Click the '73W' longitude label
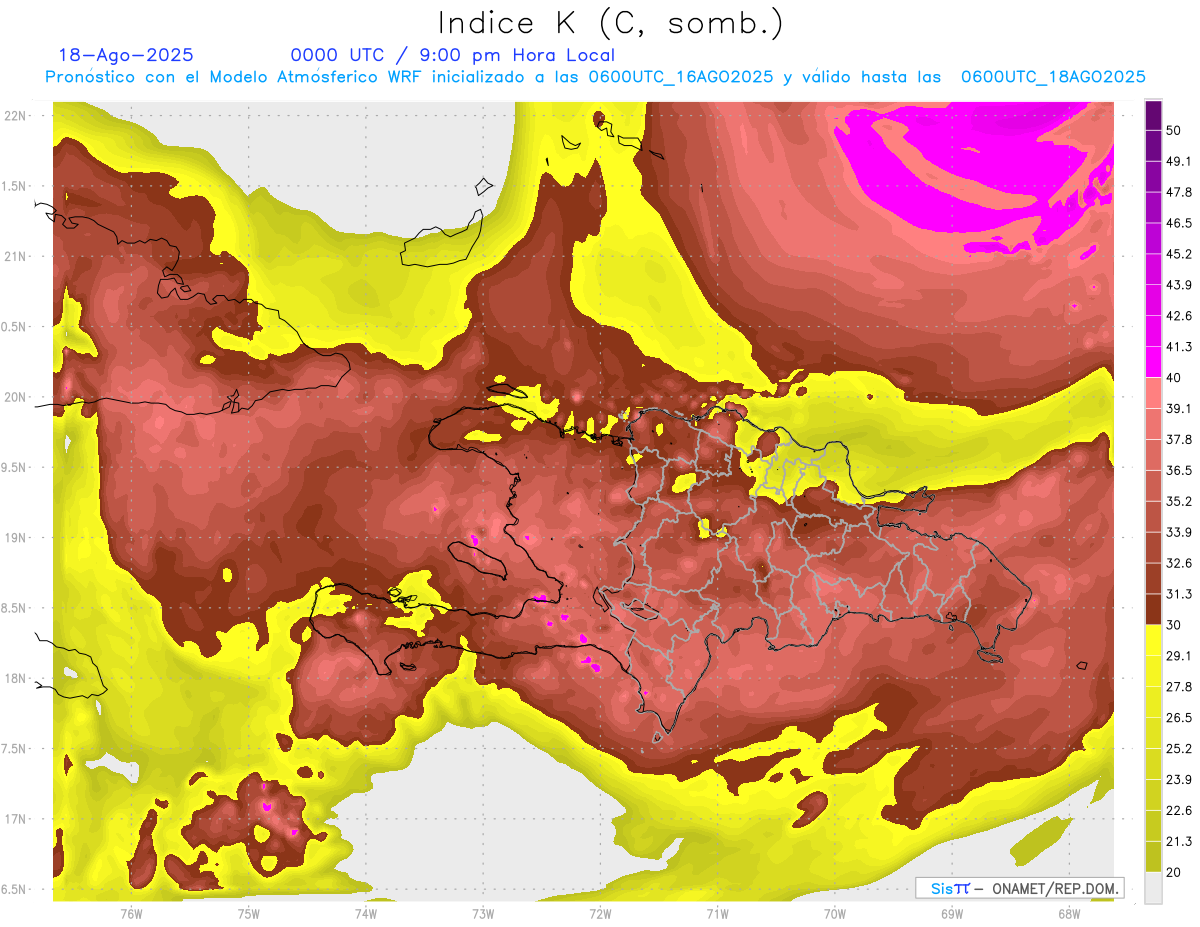1200x927 pixels. pos(483,913)
